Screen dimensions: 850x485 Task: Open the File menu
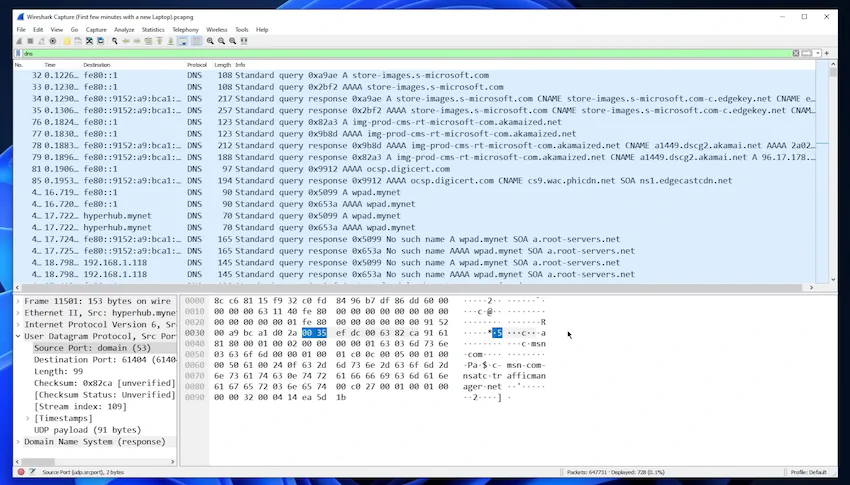[21, 30]
